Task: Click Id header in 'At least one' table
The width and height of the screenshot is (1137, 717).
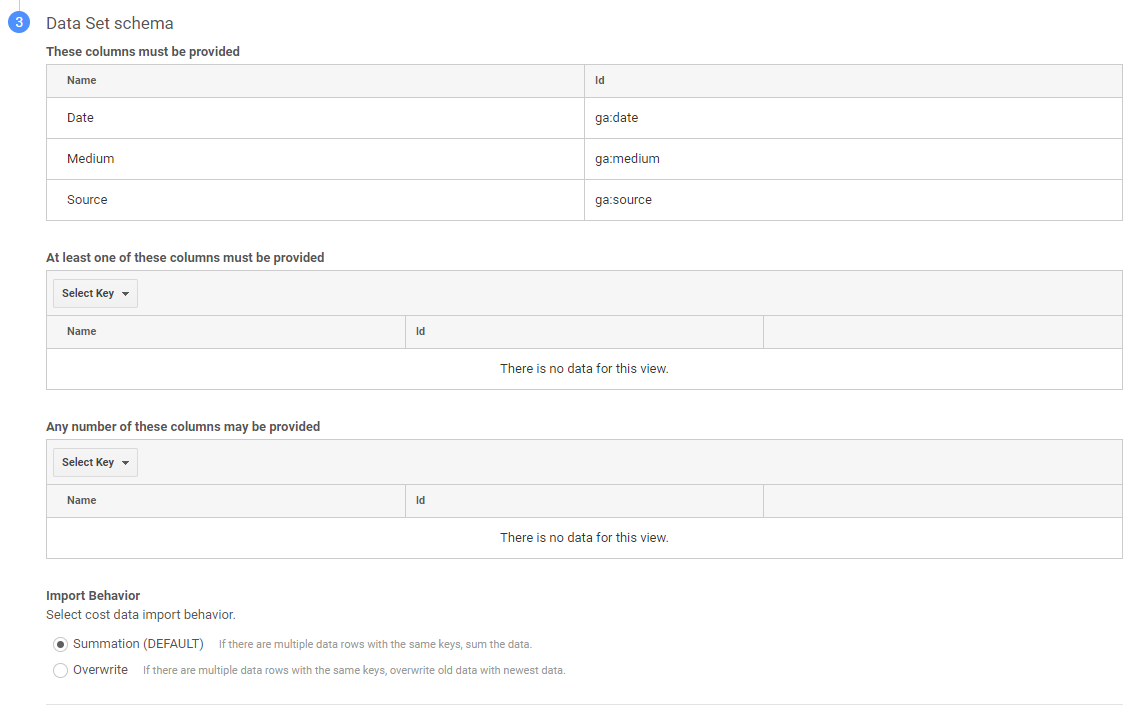Action: click(420, 331)
